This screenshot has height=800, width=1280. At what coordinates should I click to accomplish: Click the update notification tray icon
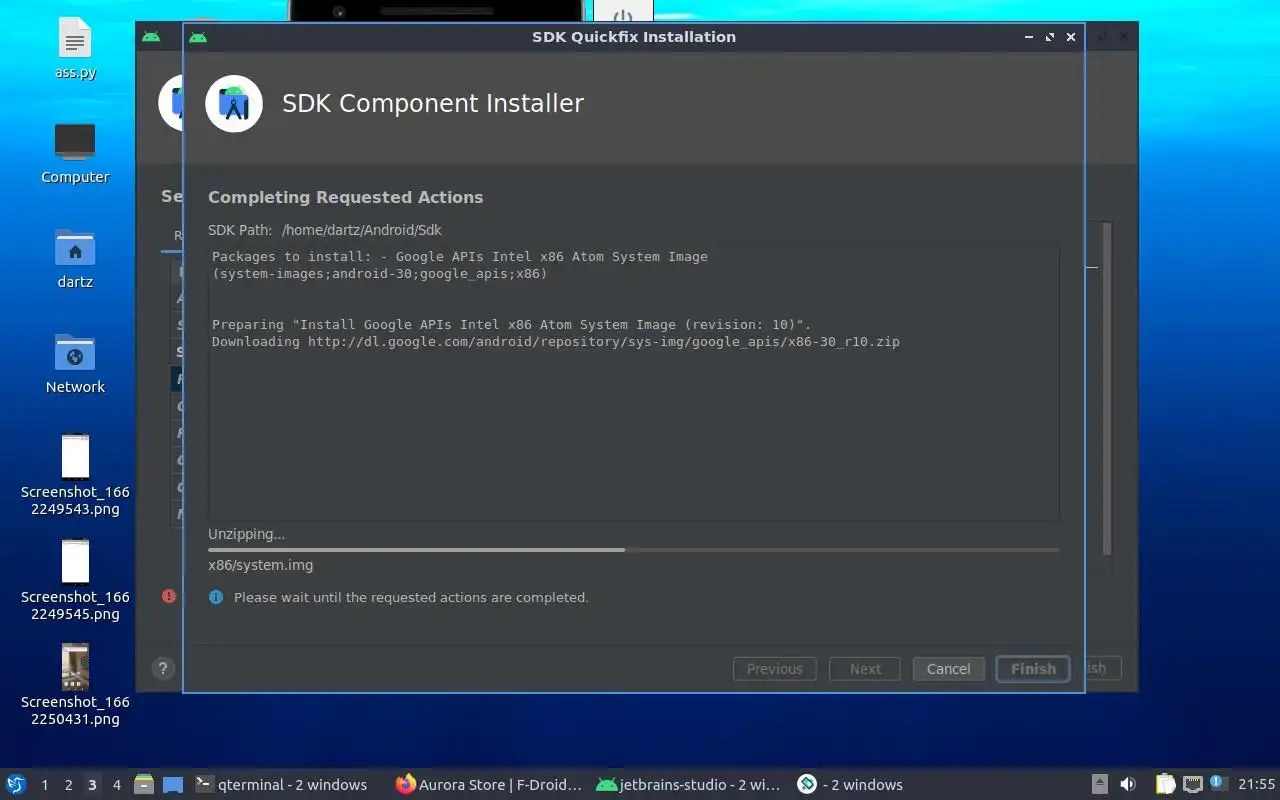[1218, 783]
